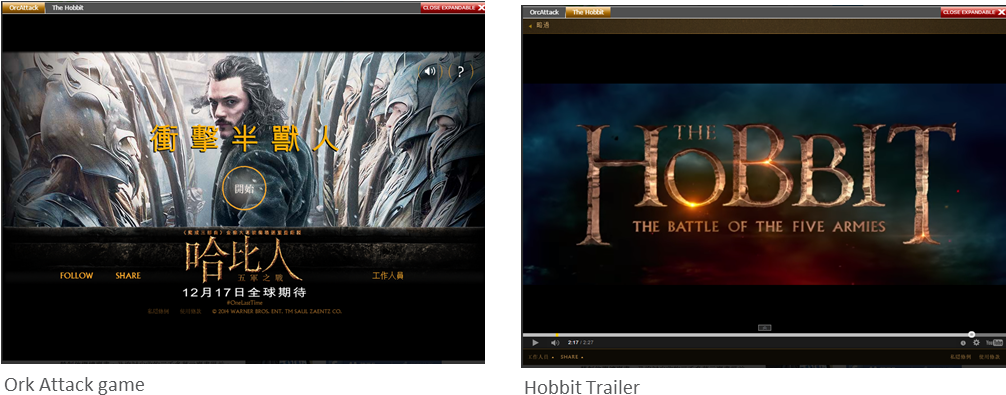Click the small handle above the trailer progress bar
This screenshot has height=395, width=1006.
[x=764, y=328]
